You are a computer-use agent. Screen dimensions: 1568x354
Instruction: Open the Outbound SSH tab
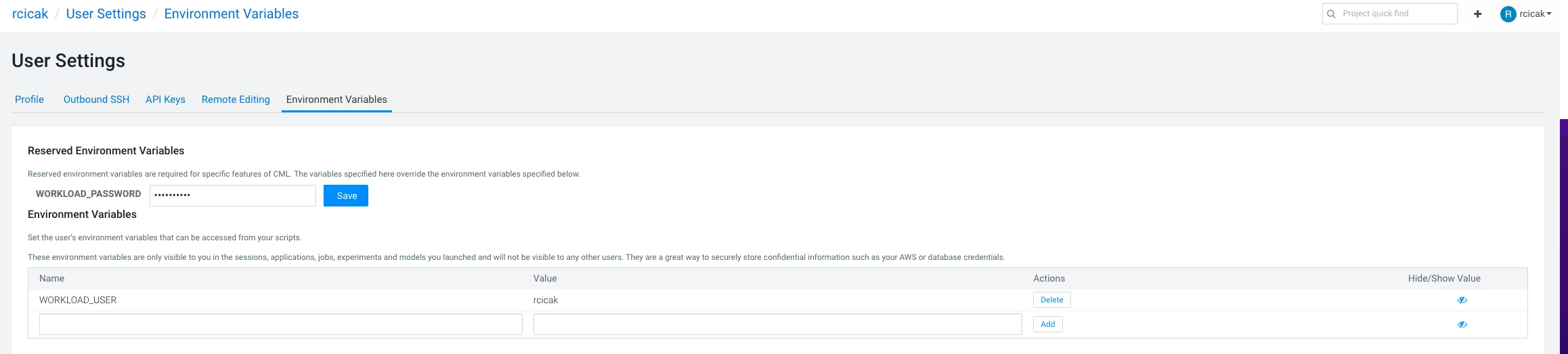tap(96, 99)
